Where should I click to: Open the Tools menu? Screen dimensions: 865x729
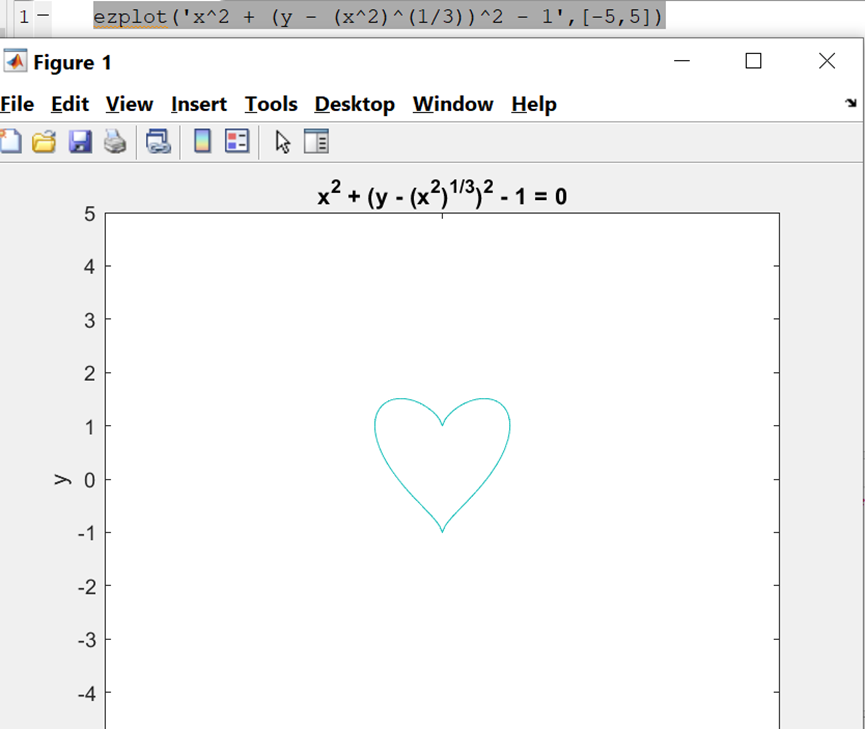coord(271,104)
